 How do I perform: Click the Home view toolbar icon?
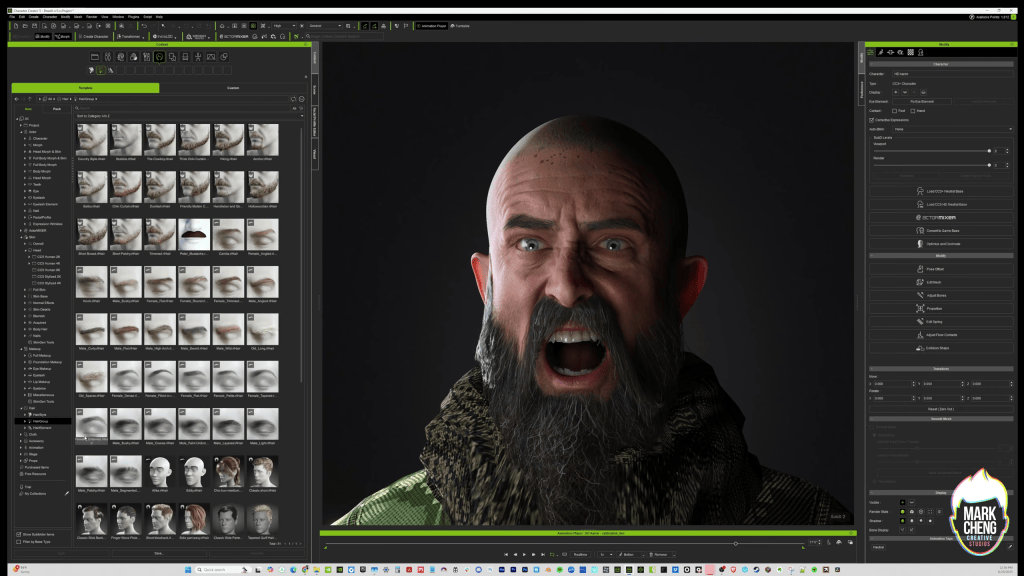(222, 26)
